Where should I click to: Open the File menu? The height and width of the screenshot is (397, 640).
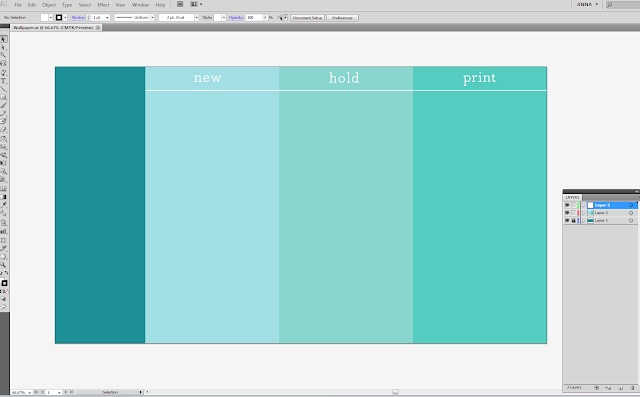point(18,5)
